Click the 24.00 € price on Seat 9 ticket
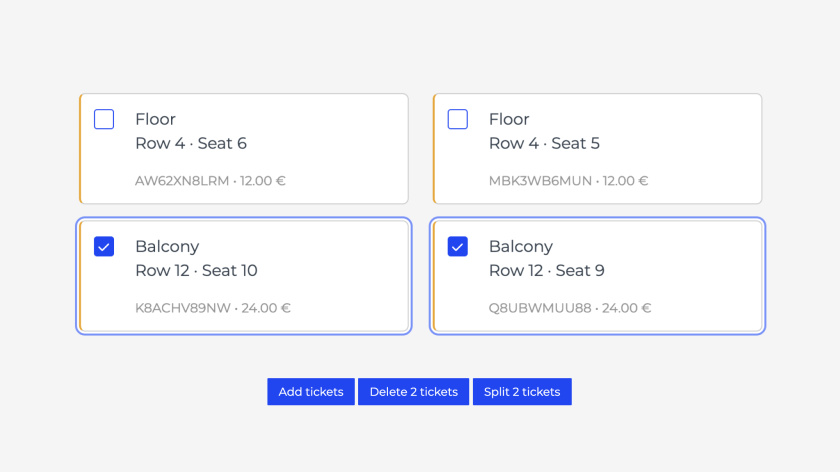Image resolution: width=840 pixels, height=472 pixels. pos(626,308)
